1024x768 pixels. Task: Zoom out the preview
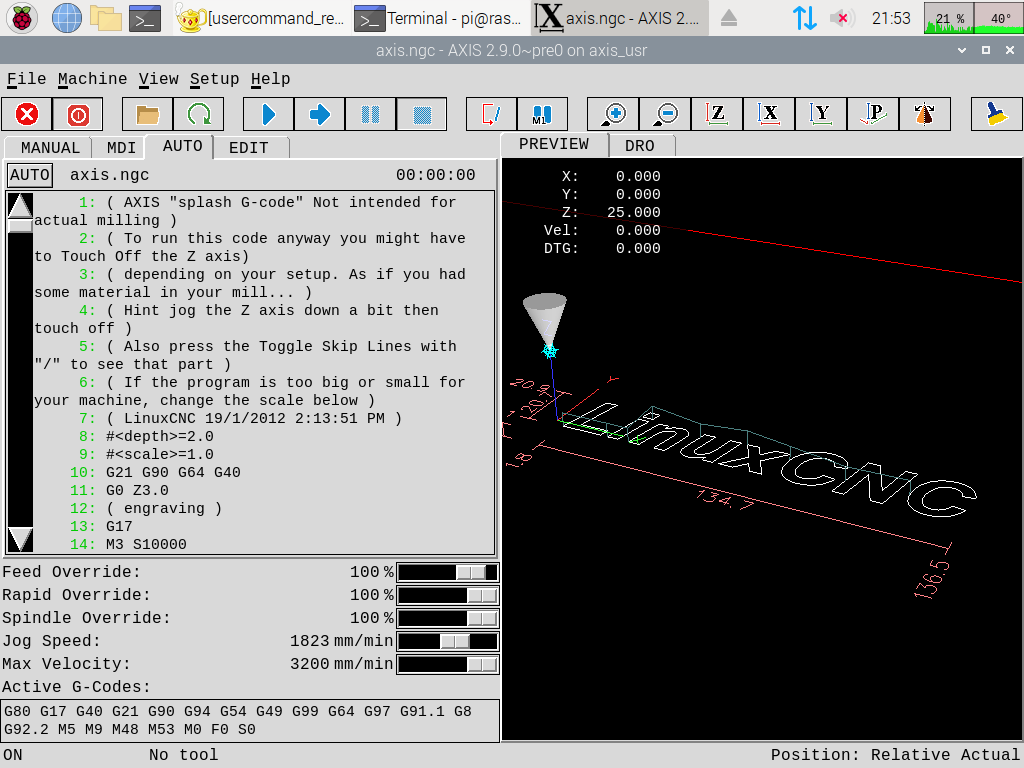click(x=665, y=114)
